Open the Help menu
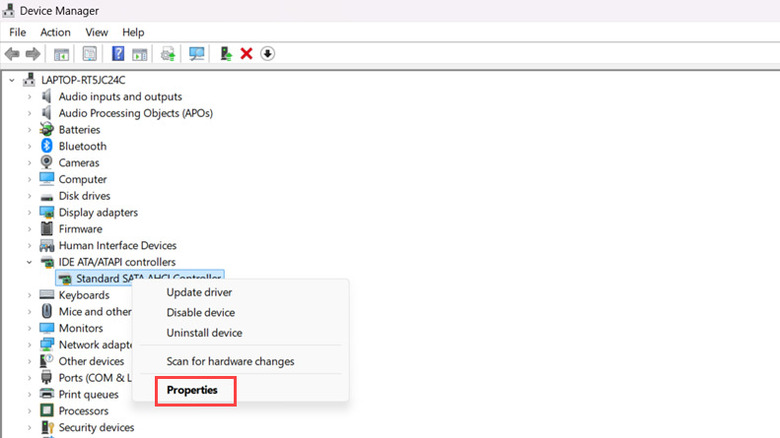780x438 pixels. (x=133, y=32)
